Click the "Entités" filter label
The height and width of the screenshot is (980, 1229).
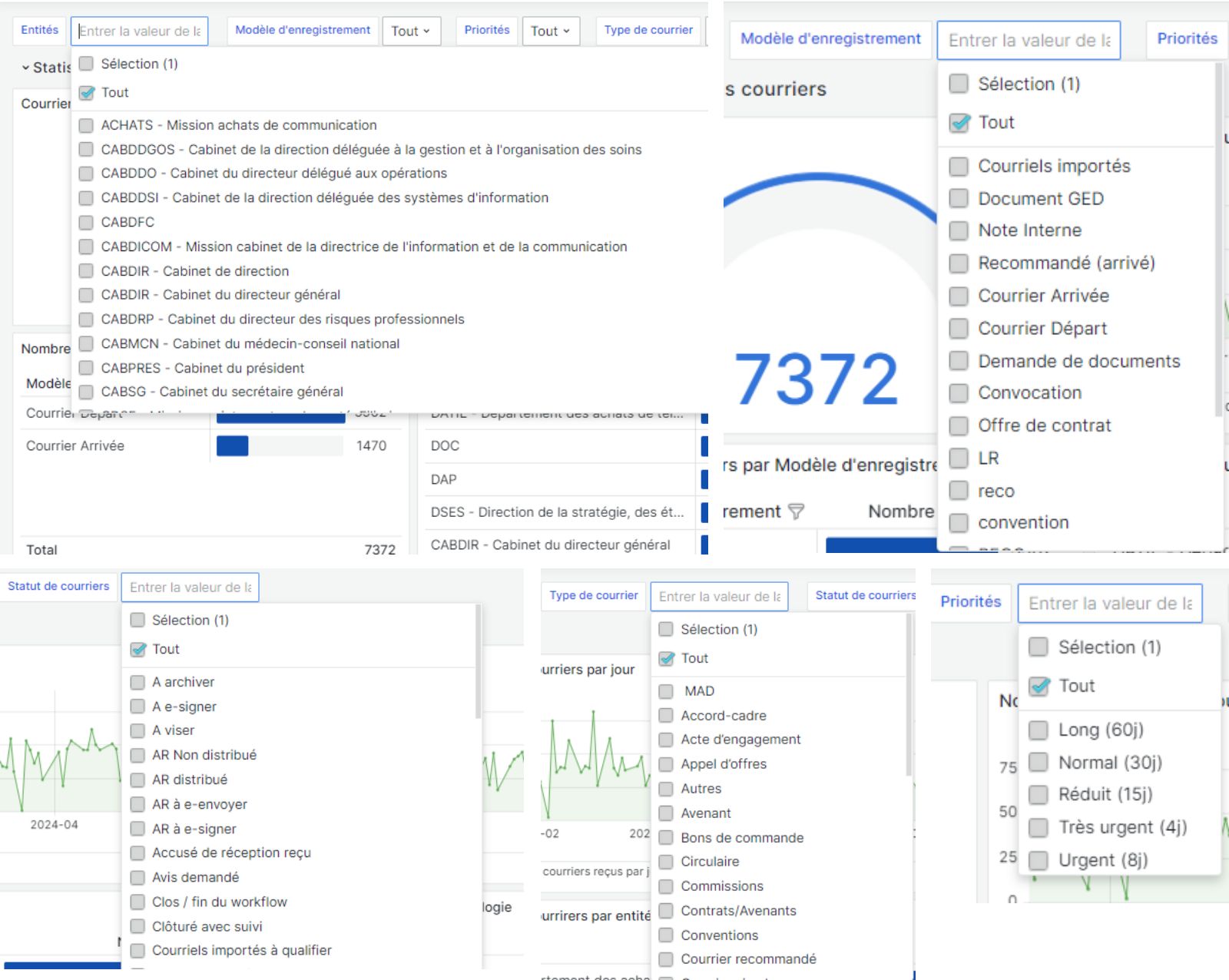tap(39, 30)
